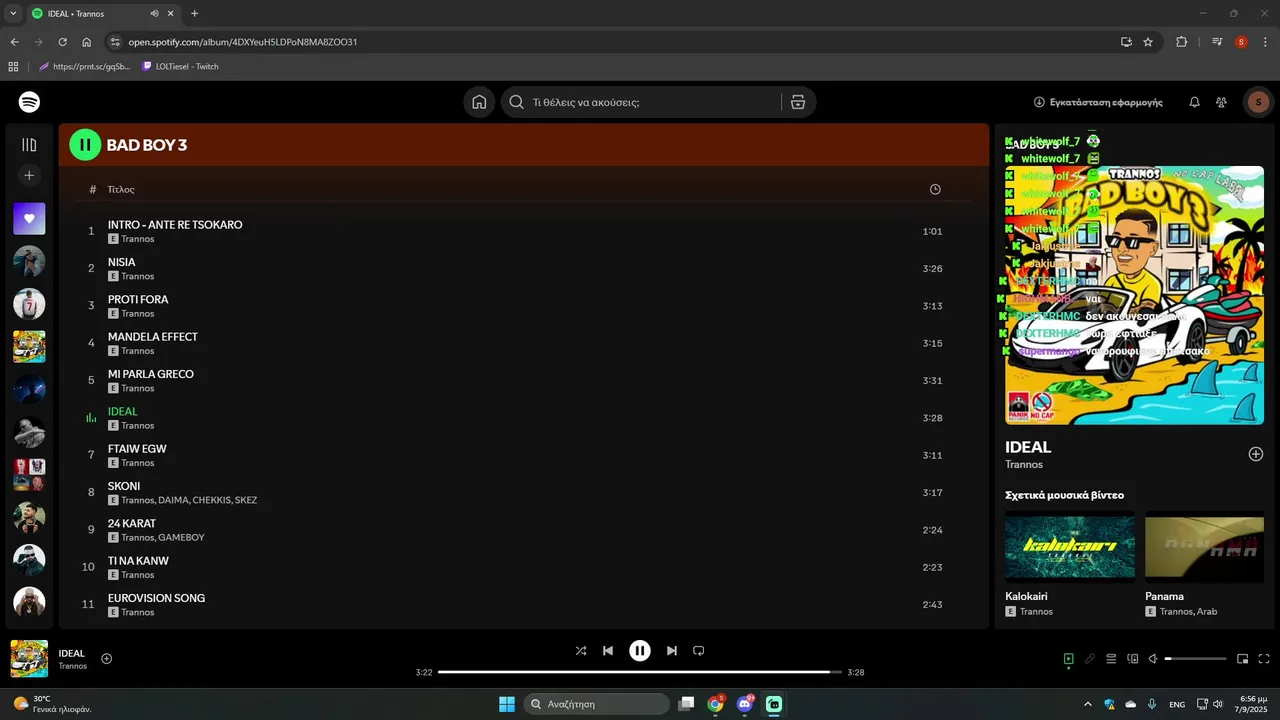The width and height of the screenshot is (1280, 720).
Task: Select the MI PARLA GRECO track
Action: (x=524, y=380)
